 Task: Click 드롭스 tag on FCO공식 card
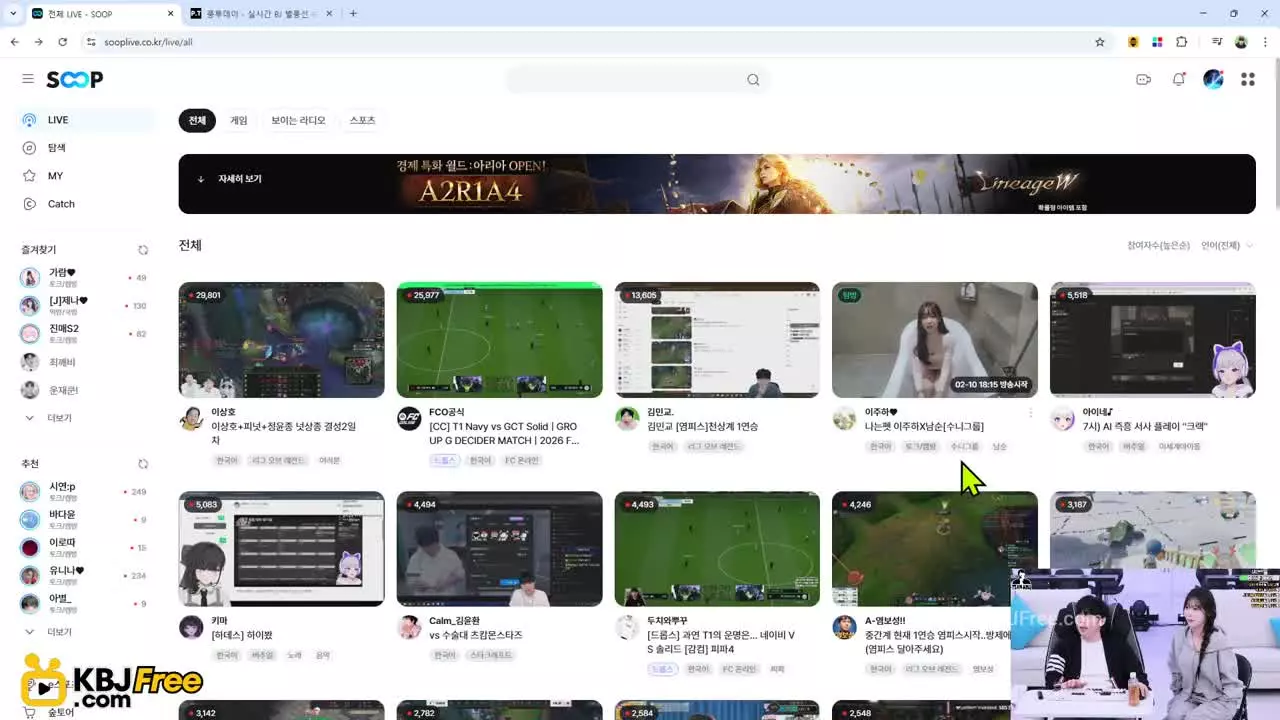(x=445, y=461)
